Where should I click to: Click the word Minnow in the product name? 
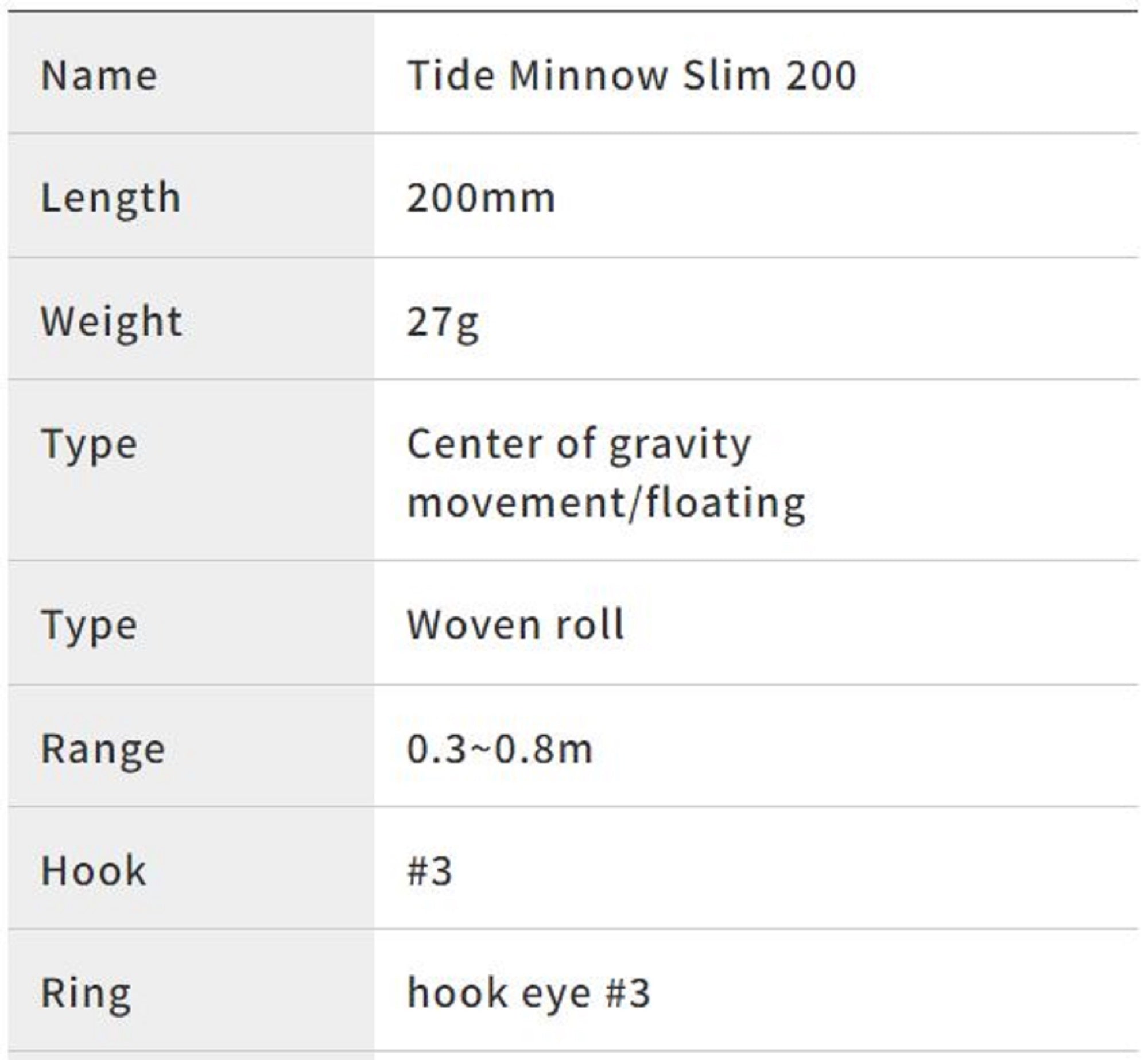pos(588,76)
